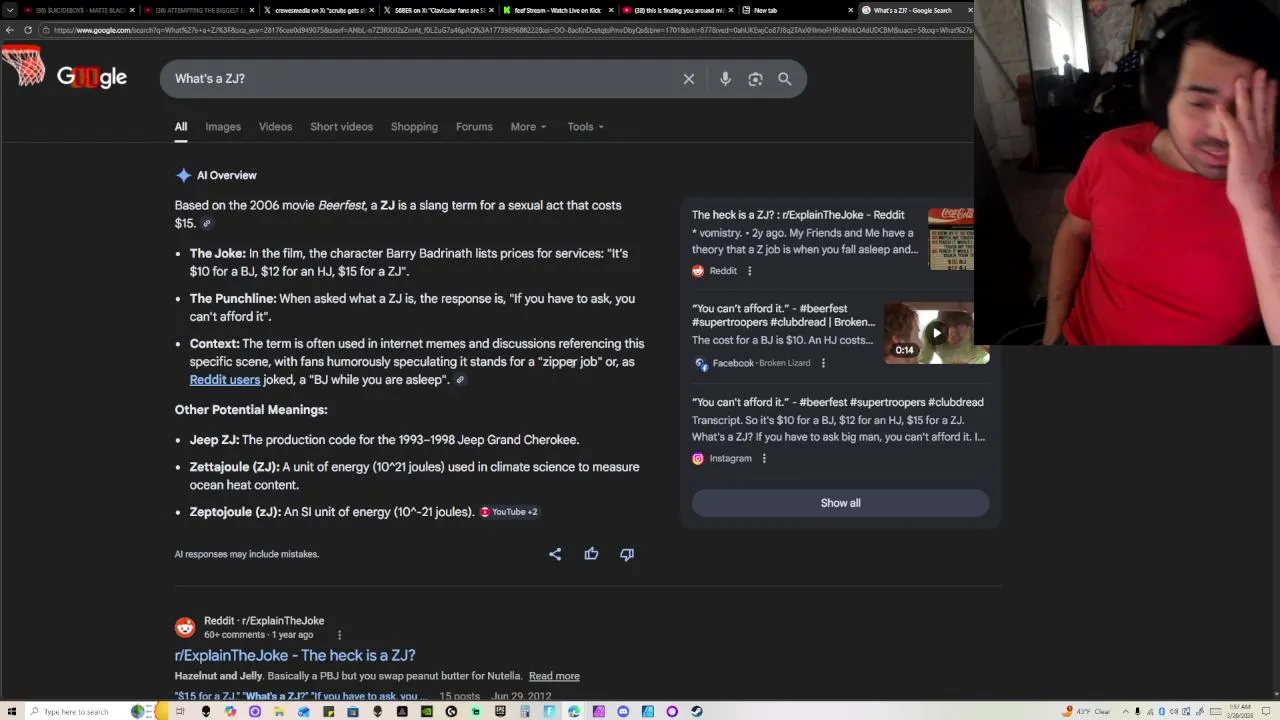The height and width of the screenshot is (720, 1280).
Task: Click the magnifying glass search icon
Action: (785, 79)
